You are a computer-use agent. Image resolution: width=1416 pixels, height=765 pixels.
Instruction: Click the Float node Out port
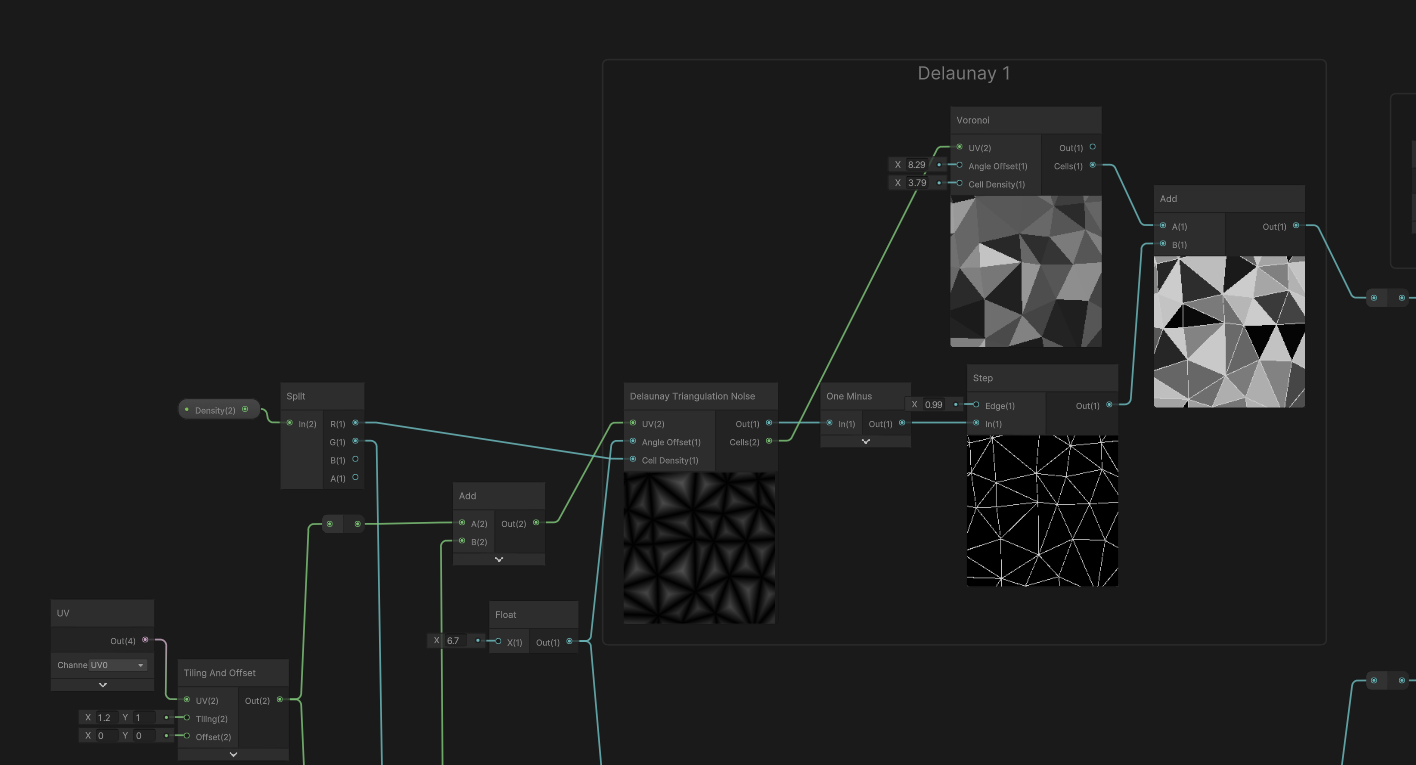click(569, 642)
